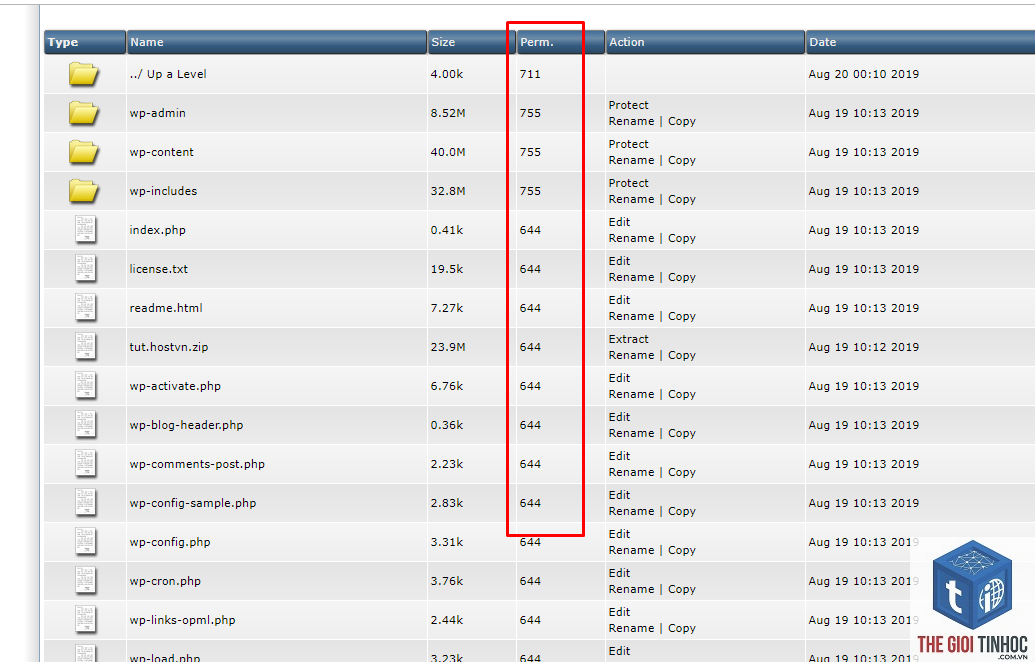Rename the tut.hostvn.zip file
The height and width of the screenshot is (662, 1035).
631,354
